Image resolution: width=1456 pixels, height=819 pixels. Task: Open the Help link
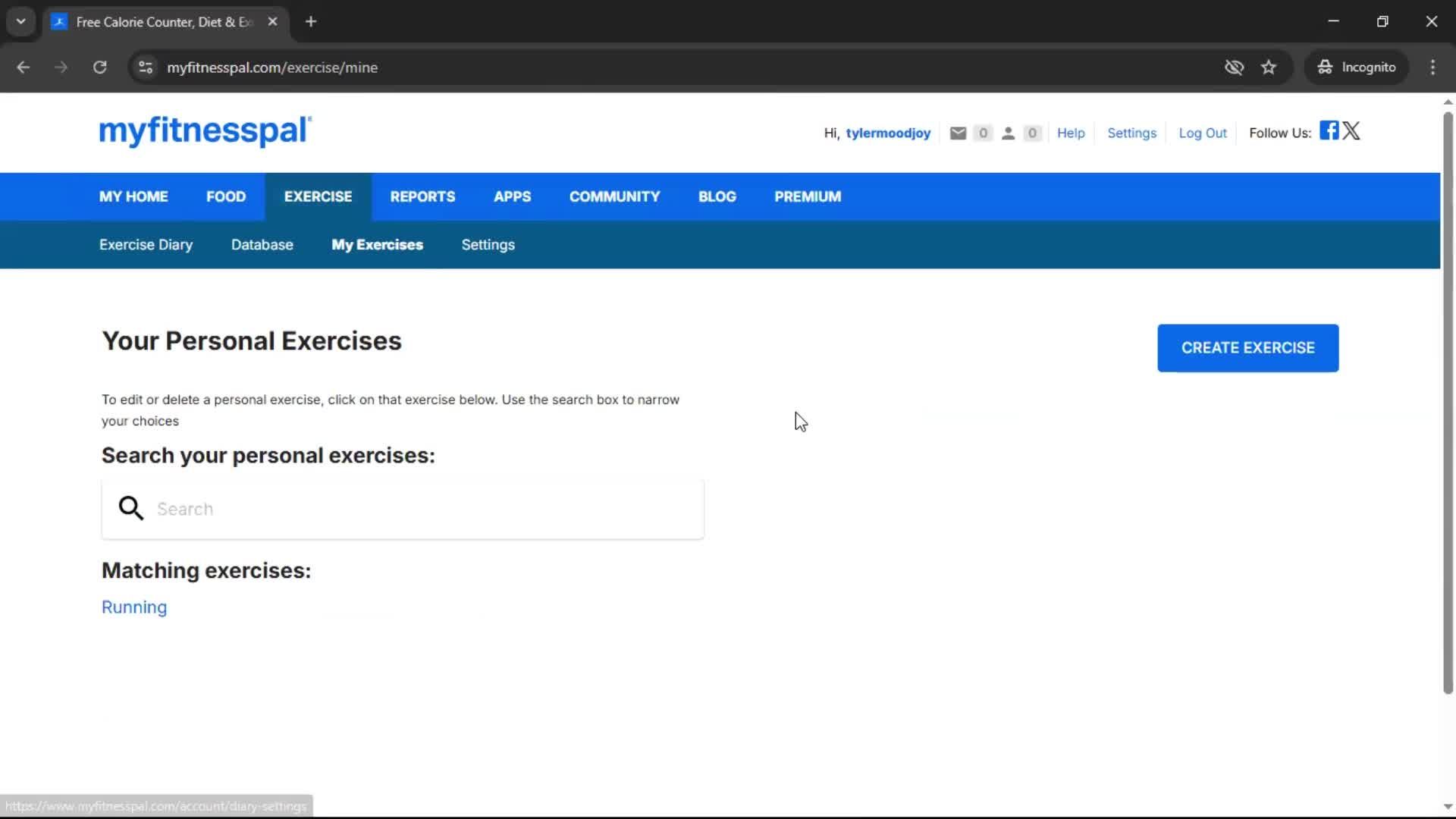click(1071, 133)
